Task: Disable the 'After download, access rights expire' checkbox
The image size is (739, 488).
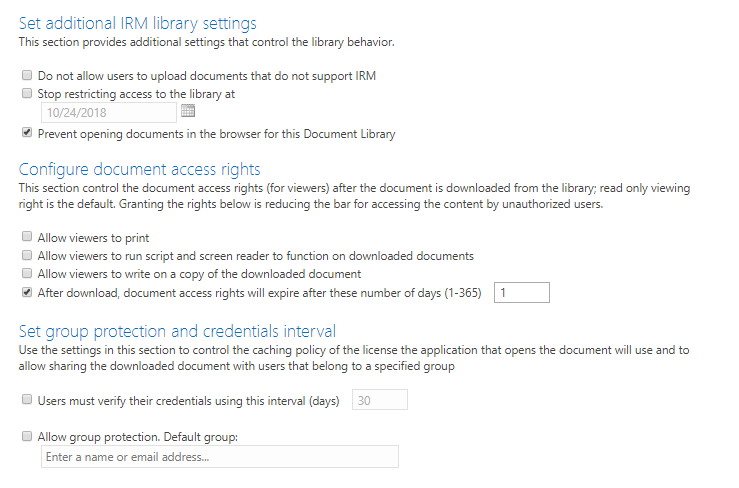Action: pos(27,293)
